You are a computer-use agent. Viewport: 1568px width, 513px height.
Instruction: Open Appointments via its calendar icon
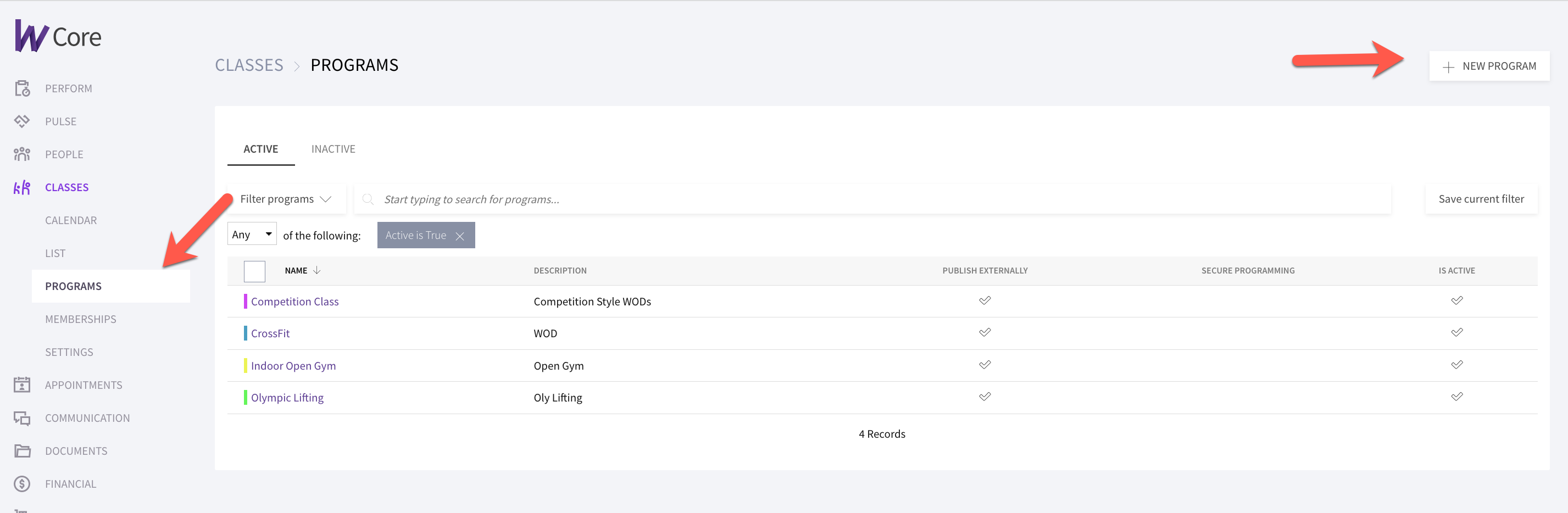pos(22,384)
